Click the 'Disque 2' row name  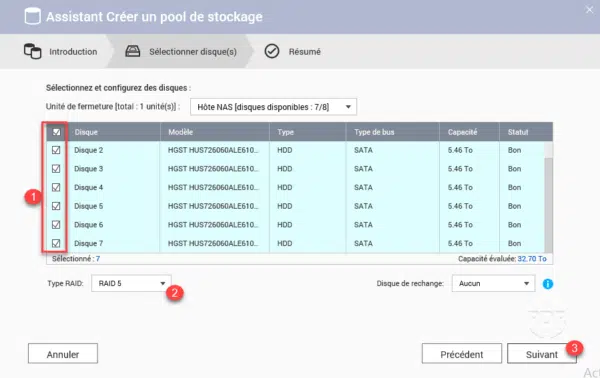pos(88,150)
